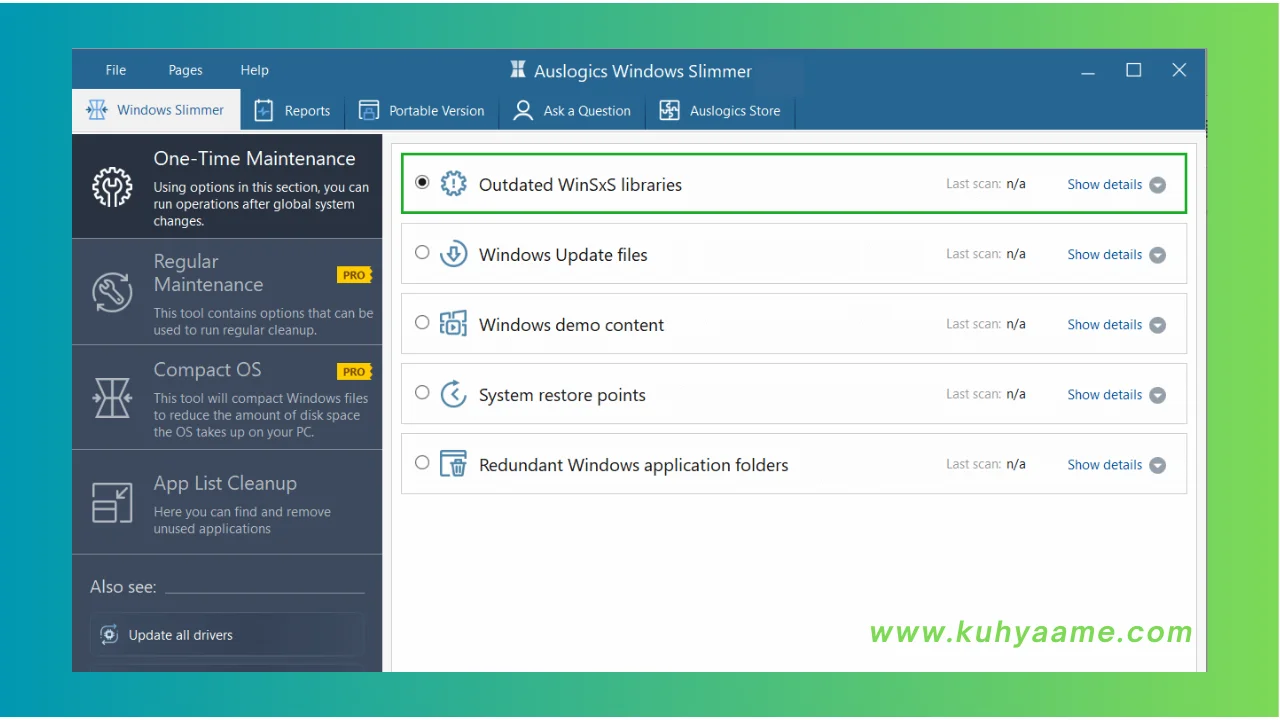The image size is (1280, 720).
Task: Click the App List Cleanup icon
Action: [x=112, y=502]
